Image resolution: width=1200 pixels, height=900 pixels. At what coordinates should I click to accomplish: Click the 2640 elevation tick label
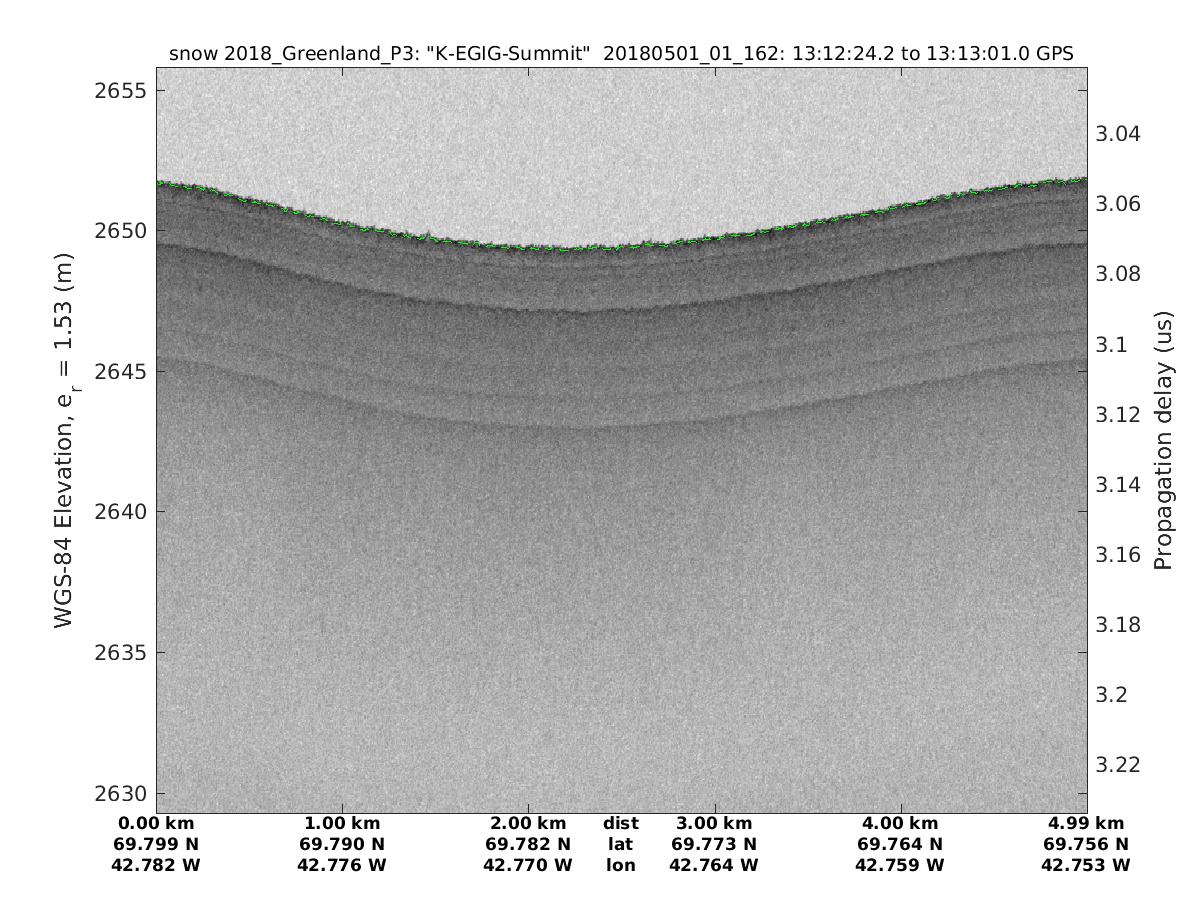click(119, 512)
